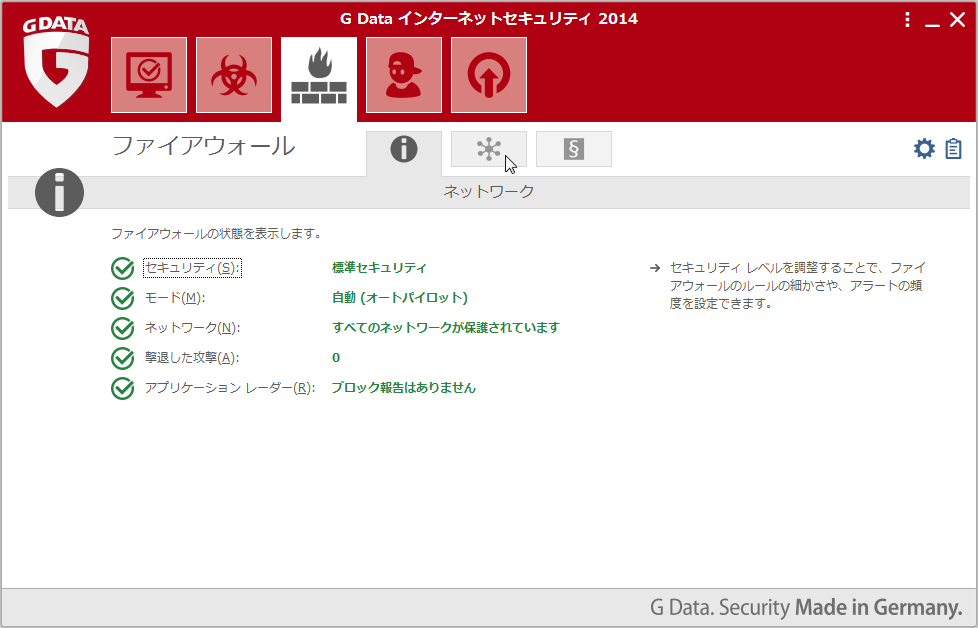Select the Firewall brick wall icon
The height and width of the screenshot is (628, 978).
click(318, 76)
